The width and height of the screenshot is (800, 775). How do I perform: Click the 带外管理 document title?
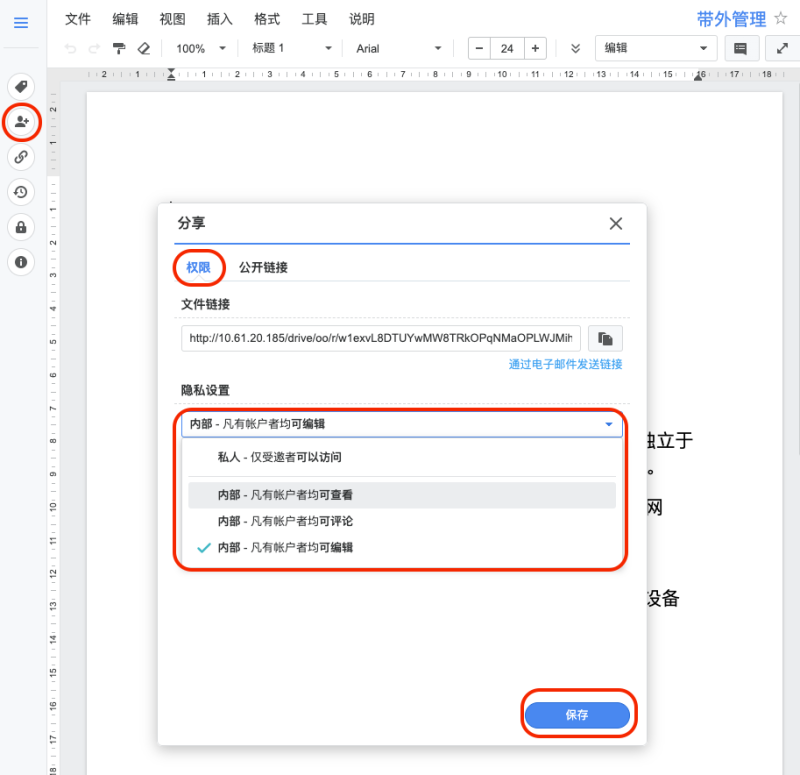click(731, 19)
